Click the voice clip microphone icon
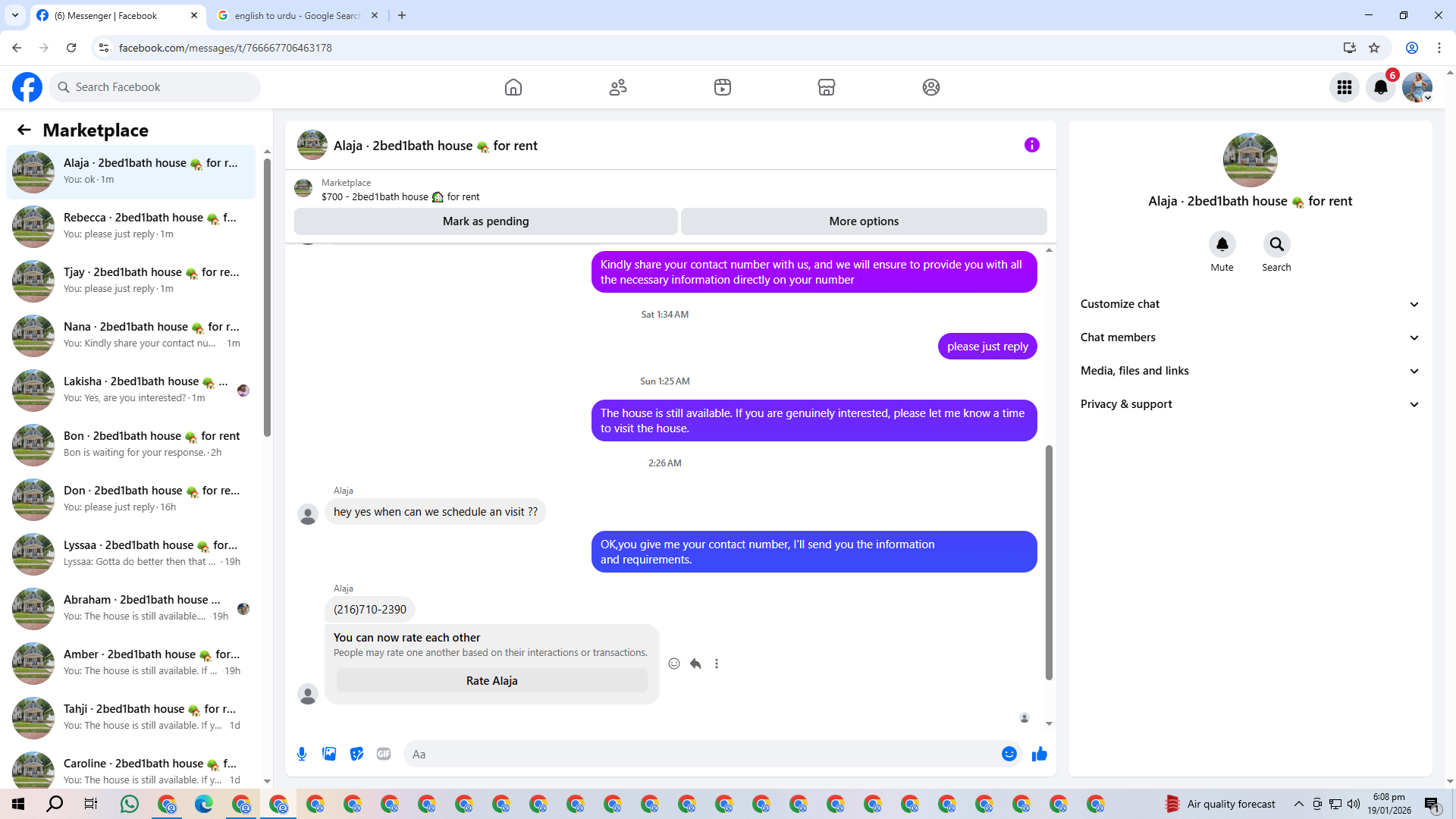 point(302,754)
